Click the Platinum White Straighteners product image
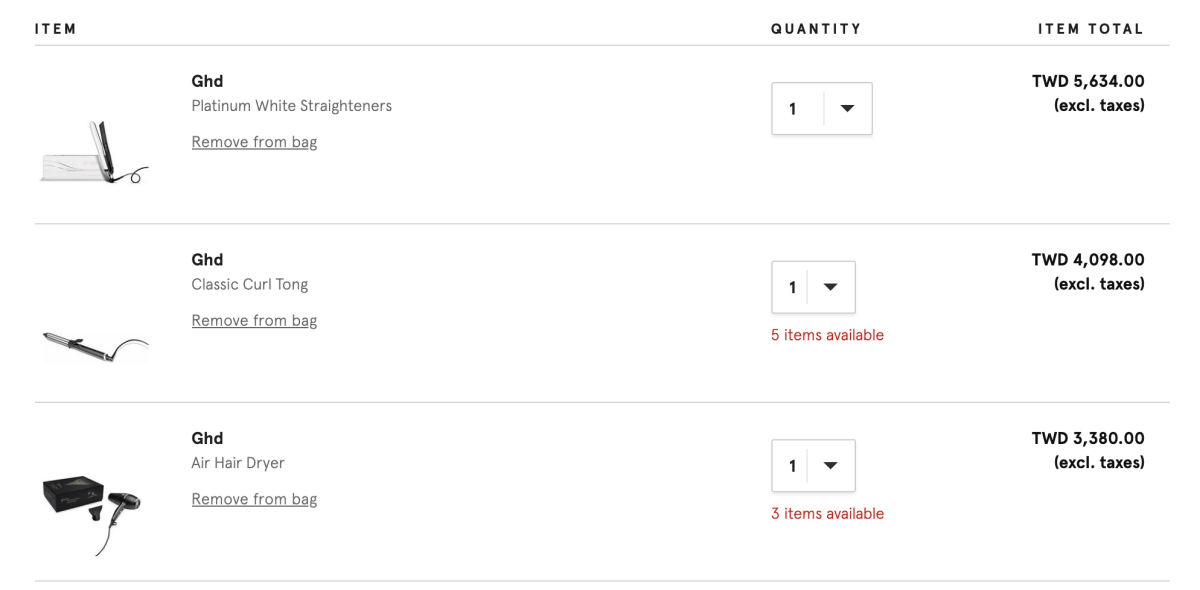1200x590 pixels. 94,153
